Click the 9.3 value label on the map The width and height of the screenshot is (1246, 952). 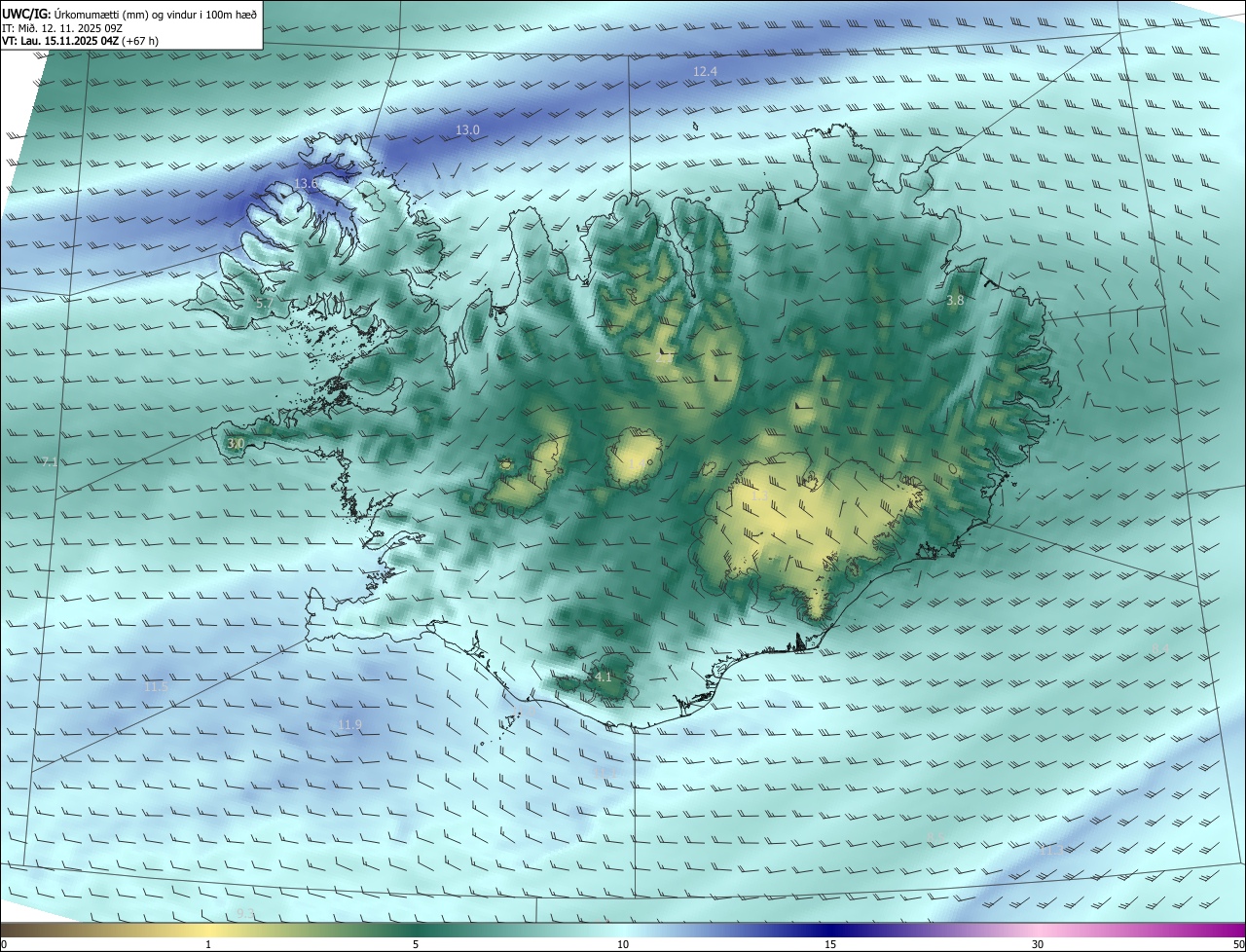pos(245,913)
